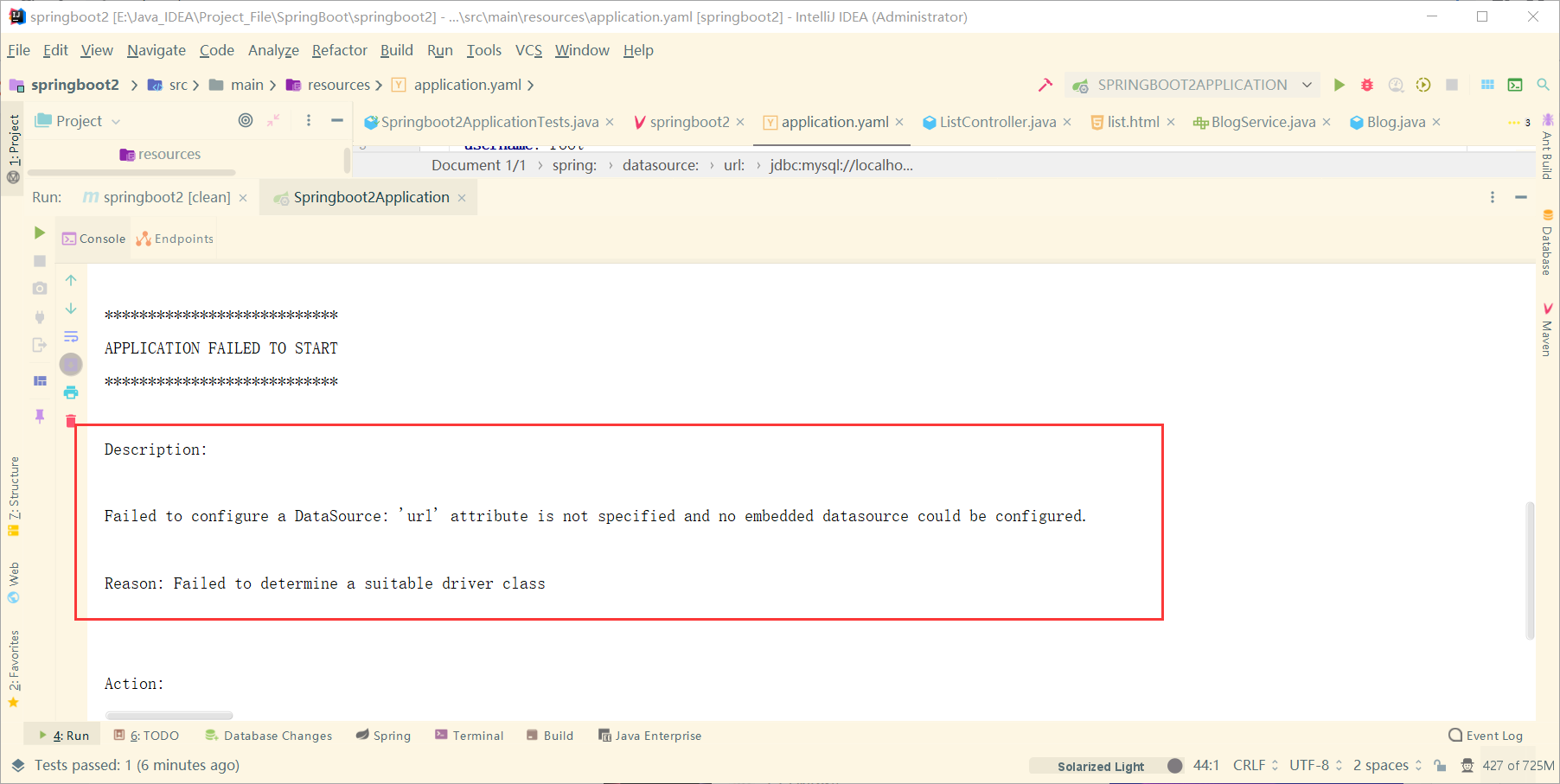Toggle the 7: Structure side tool window
The image size is (1560, 784).
pos(13,496)
